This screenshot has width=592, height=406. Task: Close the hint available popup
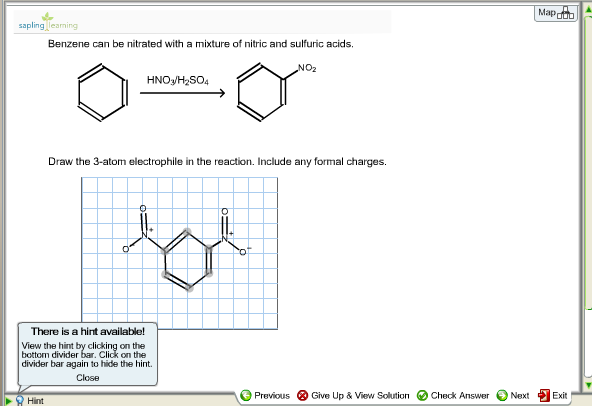click(88, 378)
